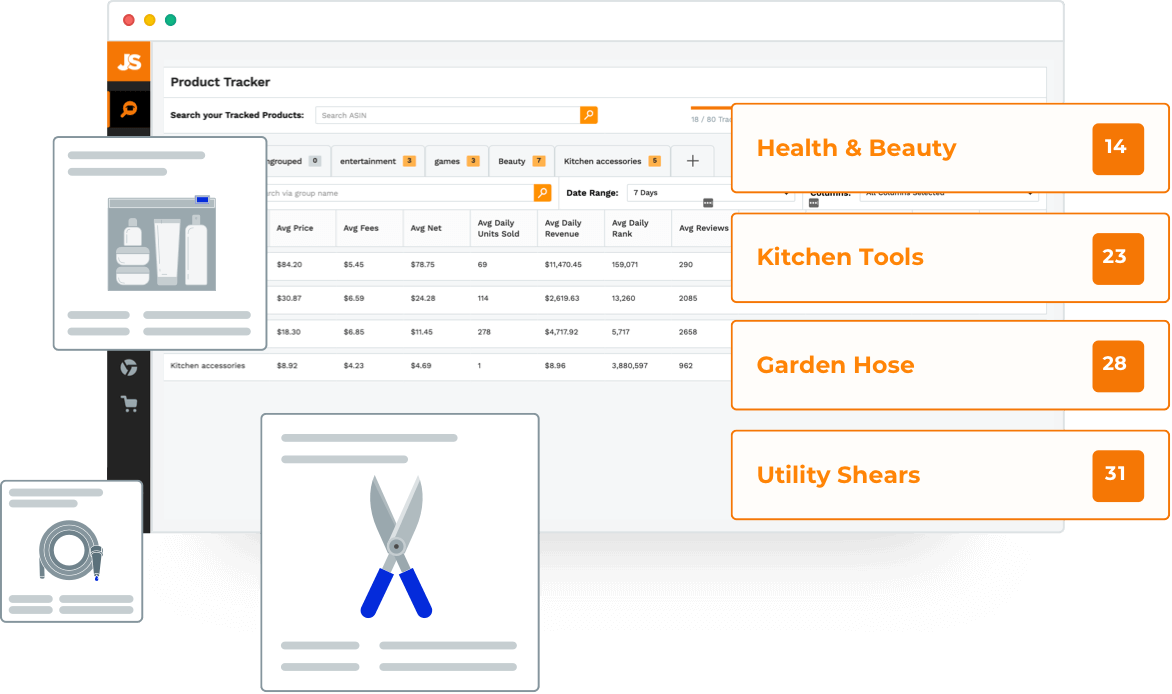The image size is (1172, 694).
Task: Open the browser icon in the left sidebar
Action: (128, 366)
